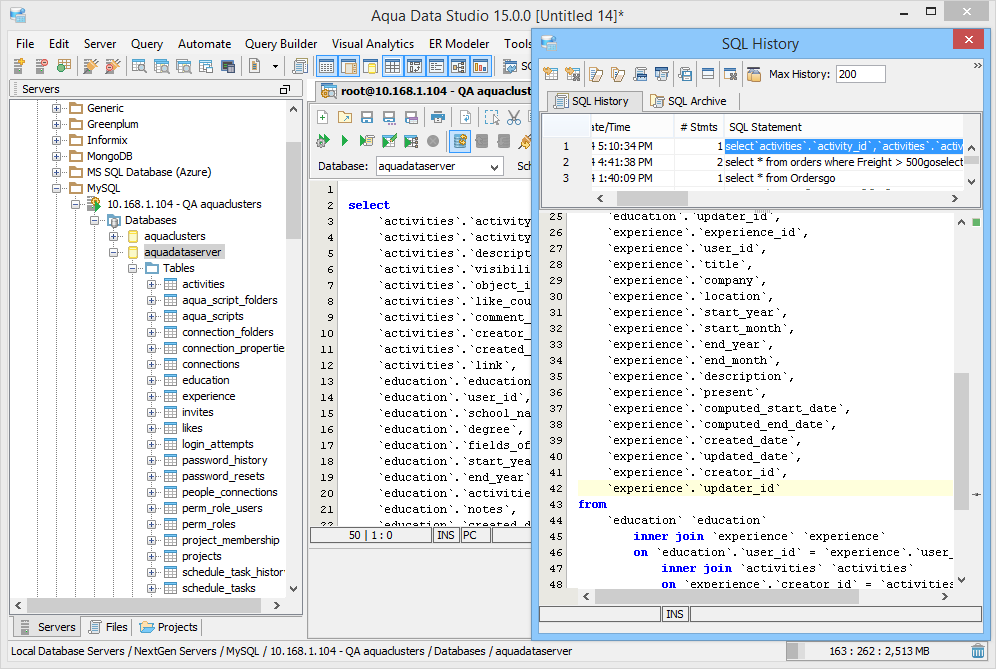
Task: Click the green Execute play arrow icon
Action: coord(344,140)
